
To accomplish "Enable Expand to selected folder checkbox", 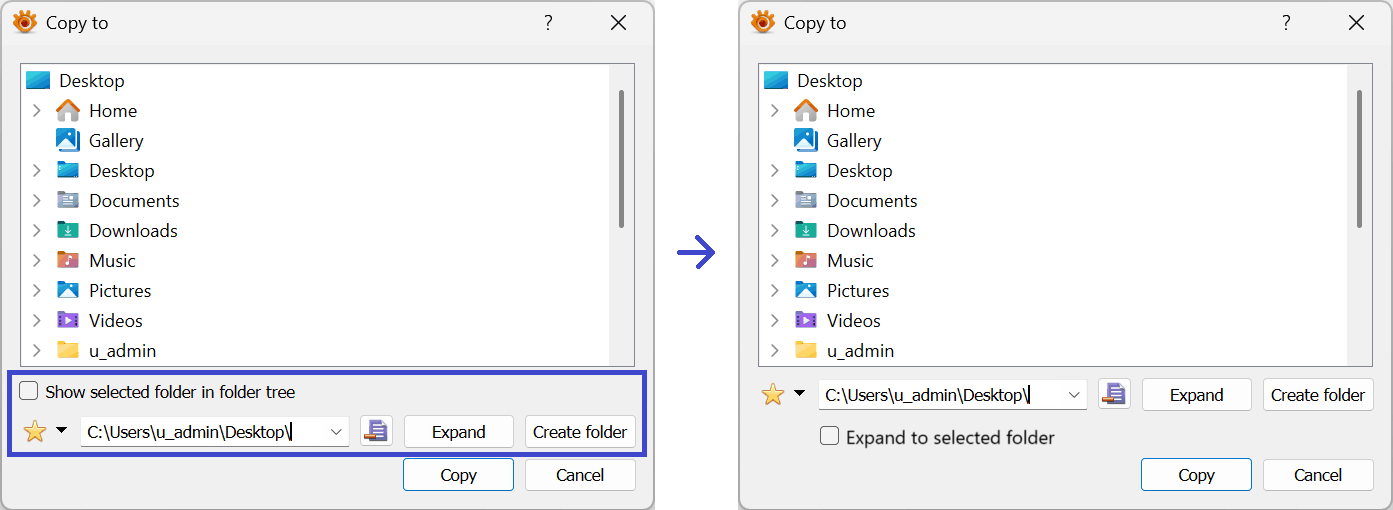I will [x=829, y=437].
